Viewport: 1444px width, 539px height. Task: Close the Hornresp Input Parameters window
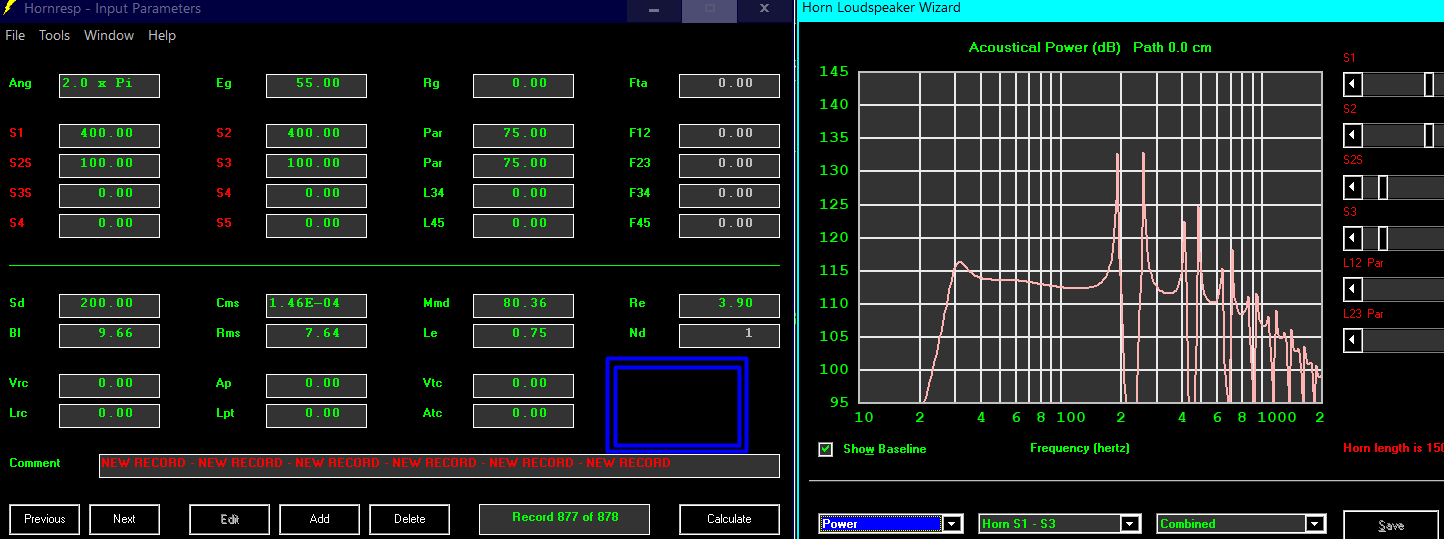(x=764, y=9)
